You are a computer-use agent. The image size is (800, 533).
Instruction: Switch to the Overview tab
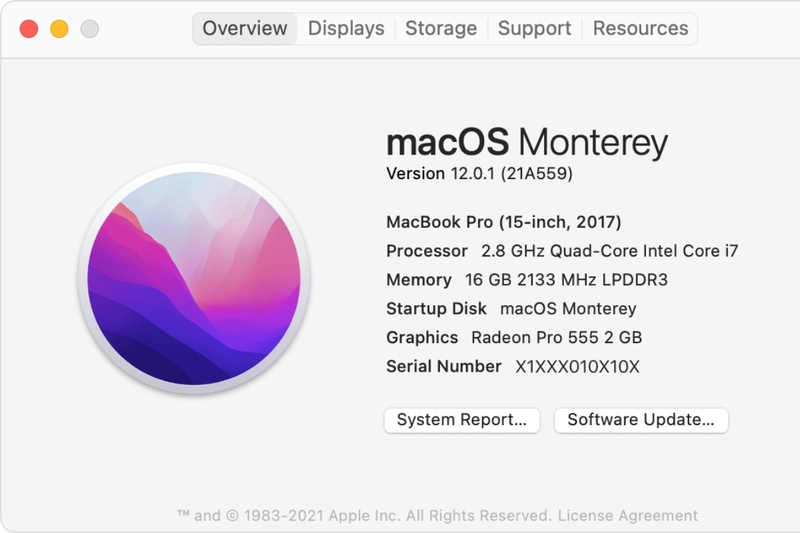pyautogui.click(x=244, y=29)
